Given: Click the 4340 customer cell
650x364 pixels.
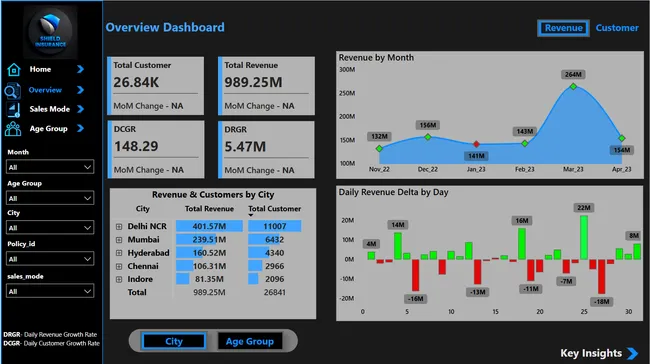Looking at the screenshot, I should 274,253.
